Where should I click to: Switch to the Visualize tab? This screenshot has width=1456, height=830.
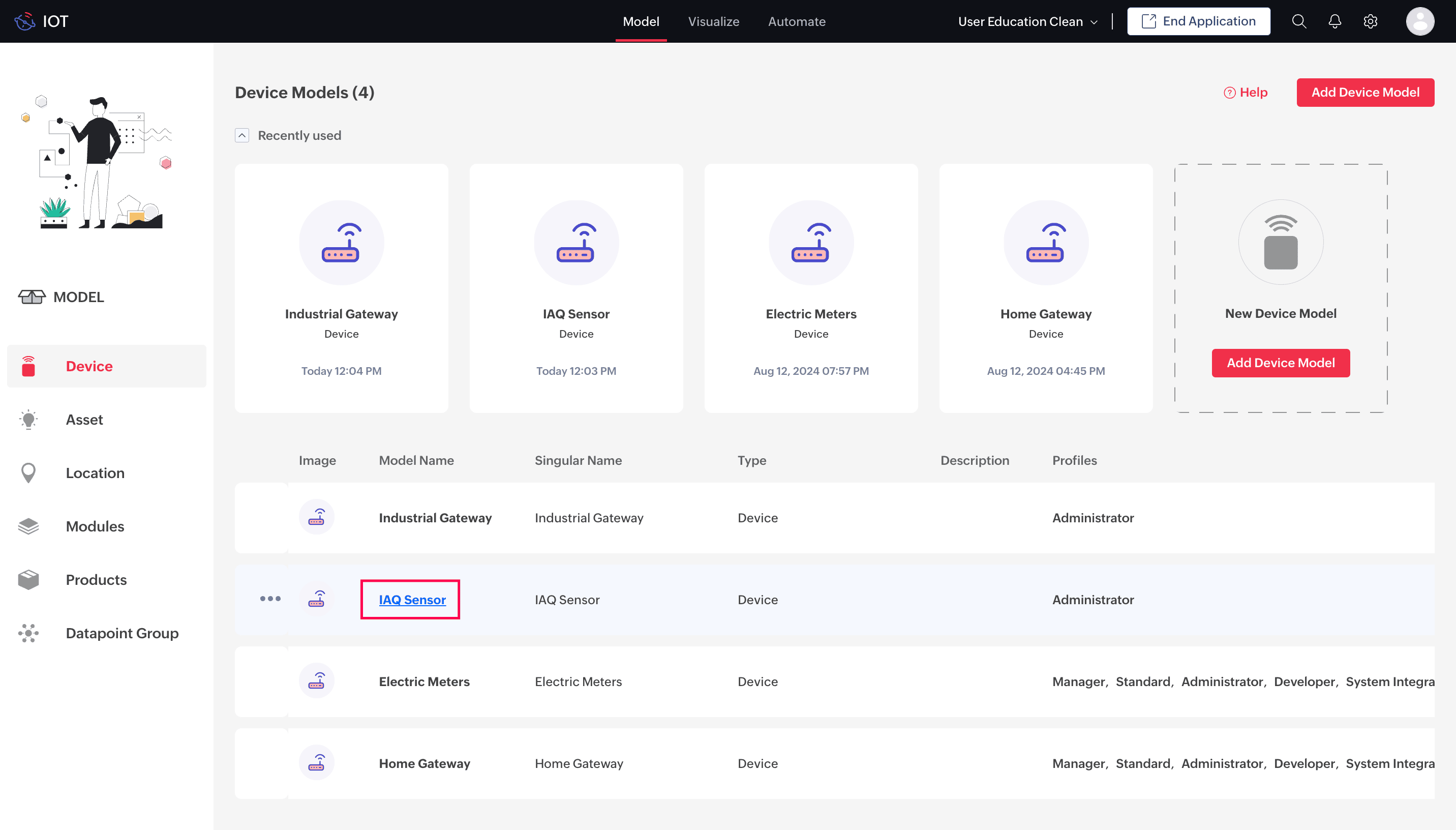713,22
